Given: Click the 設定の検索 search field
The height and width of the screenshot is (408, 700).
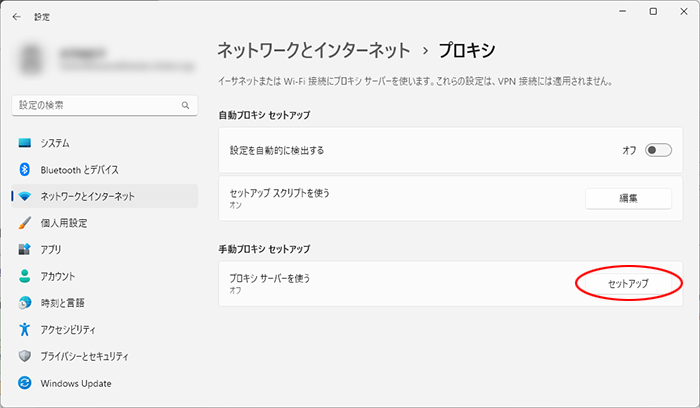Looking at the screenshot, I should (95, 104).
